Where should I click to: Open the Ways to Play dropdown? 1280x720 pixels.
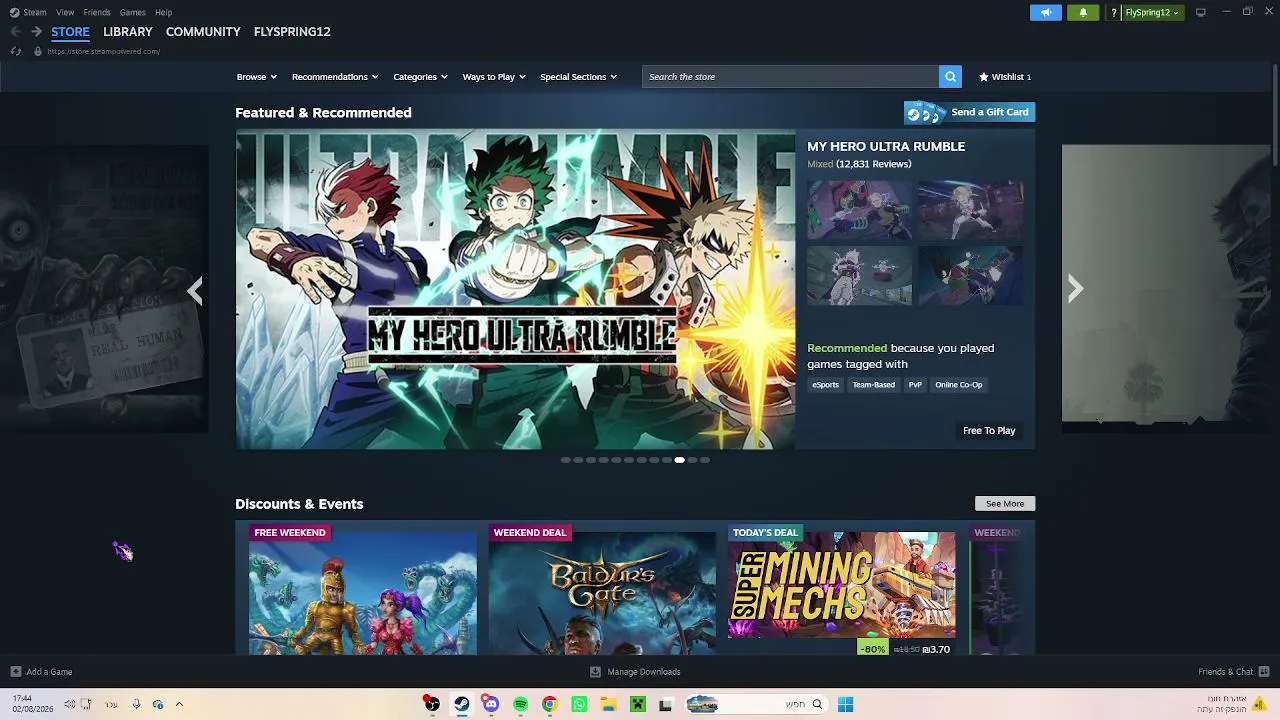click(494, 77)
